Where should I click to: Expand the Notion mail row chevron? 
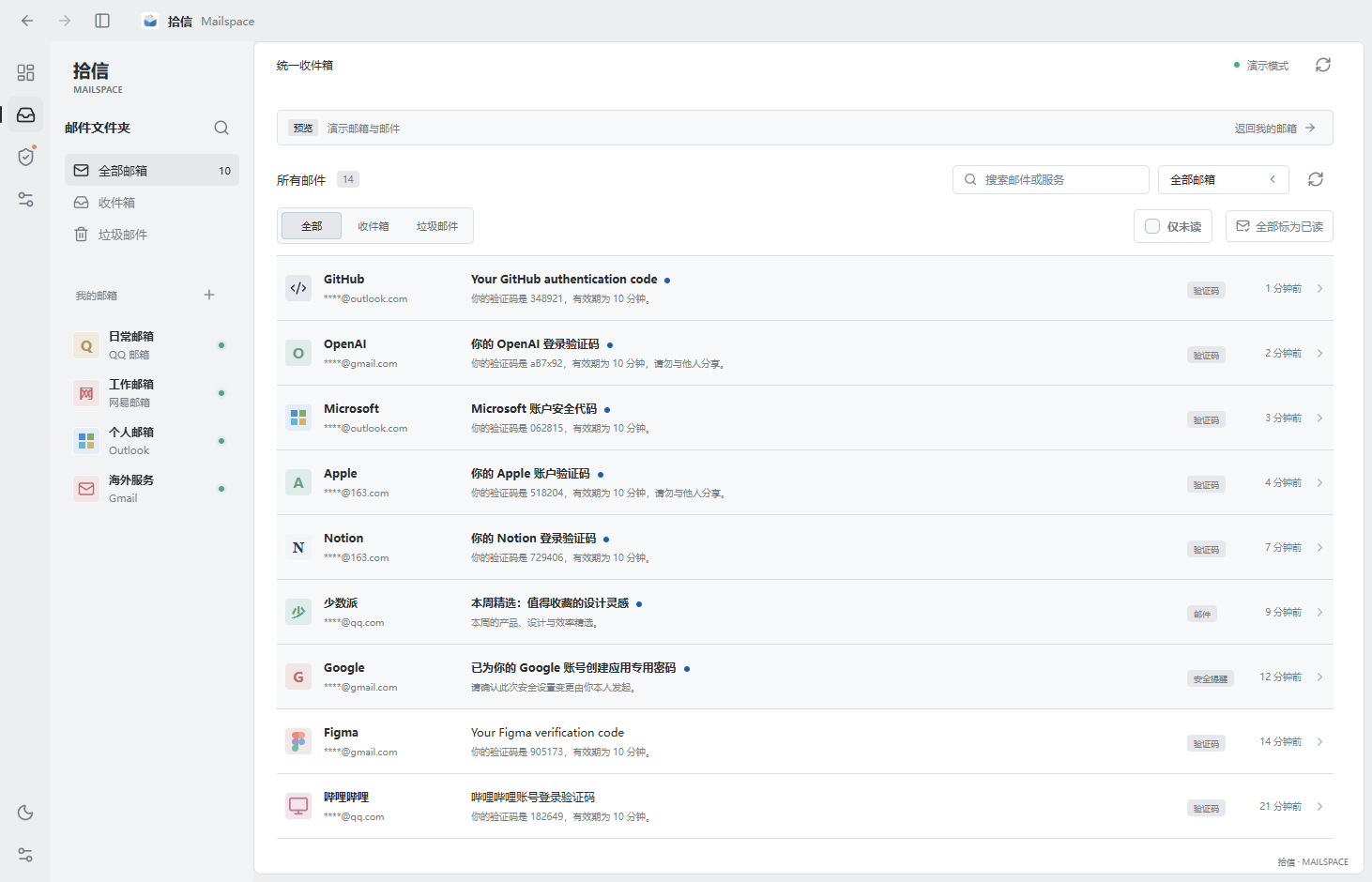[x=1319, y=547]
